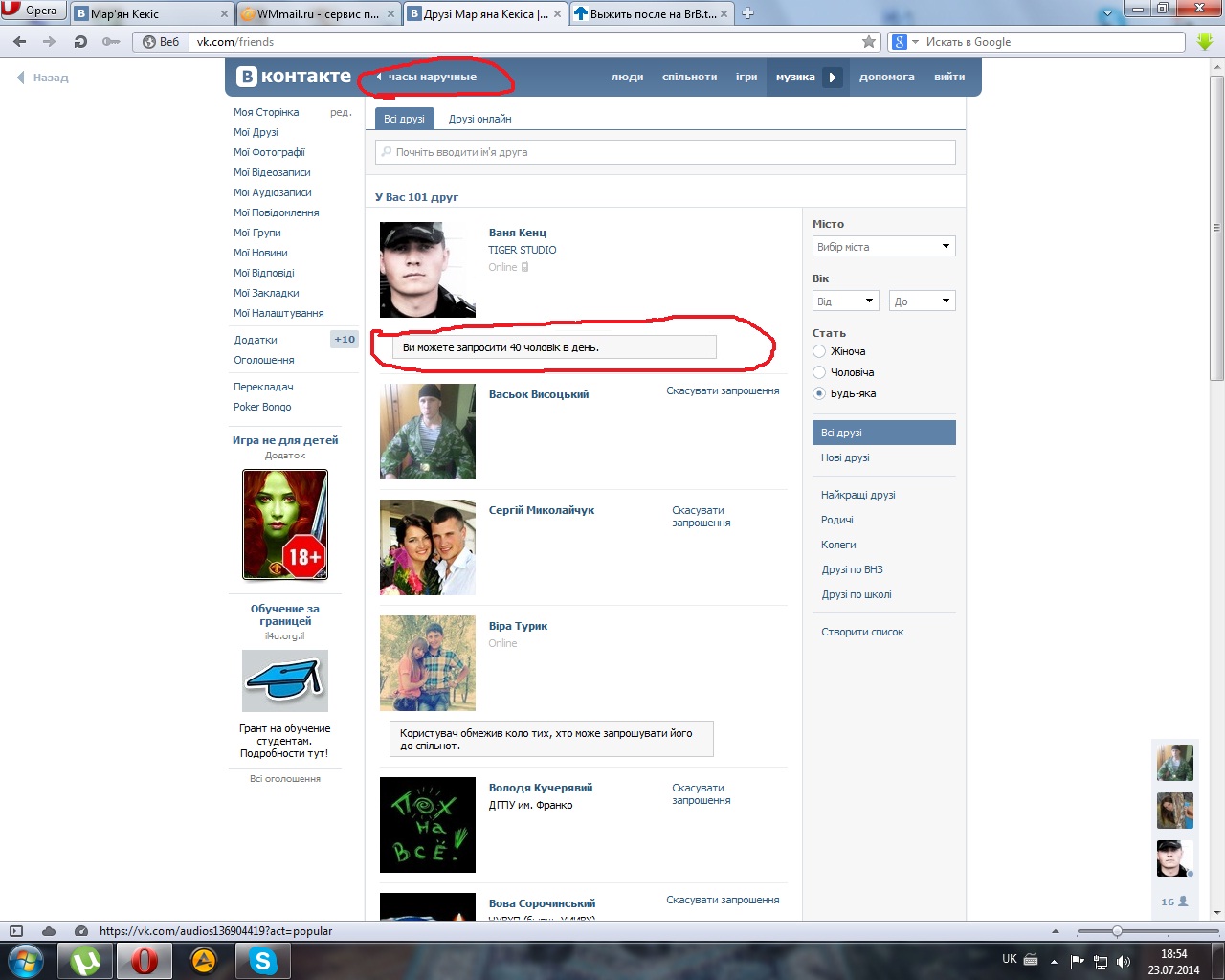The height and width of the screenshot is (980, 1225).
Task: Log out with the вийти link
Action: (949, 78)
